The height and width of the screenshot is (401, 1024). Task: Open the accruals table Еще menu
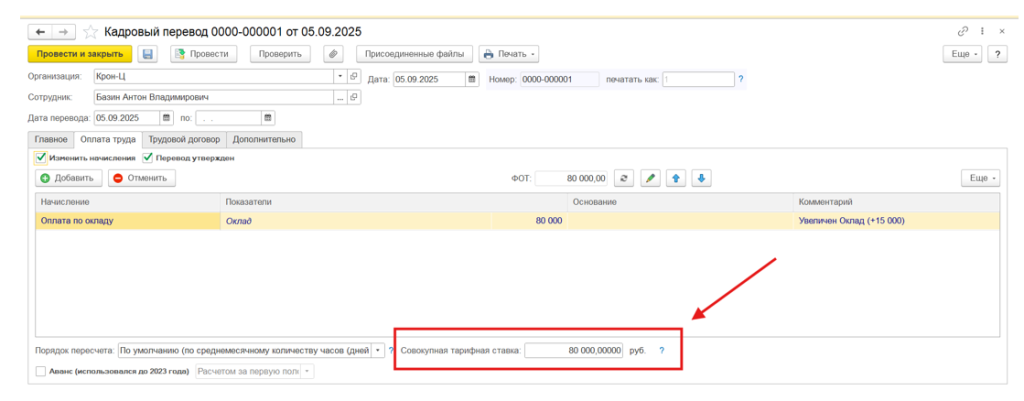(x=980, y=178)
